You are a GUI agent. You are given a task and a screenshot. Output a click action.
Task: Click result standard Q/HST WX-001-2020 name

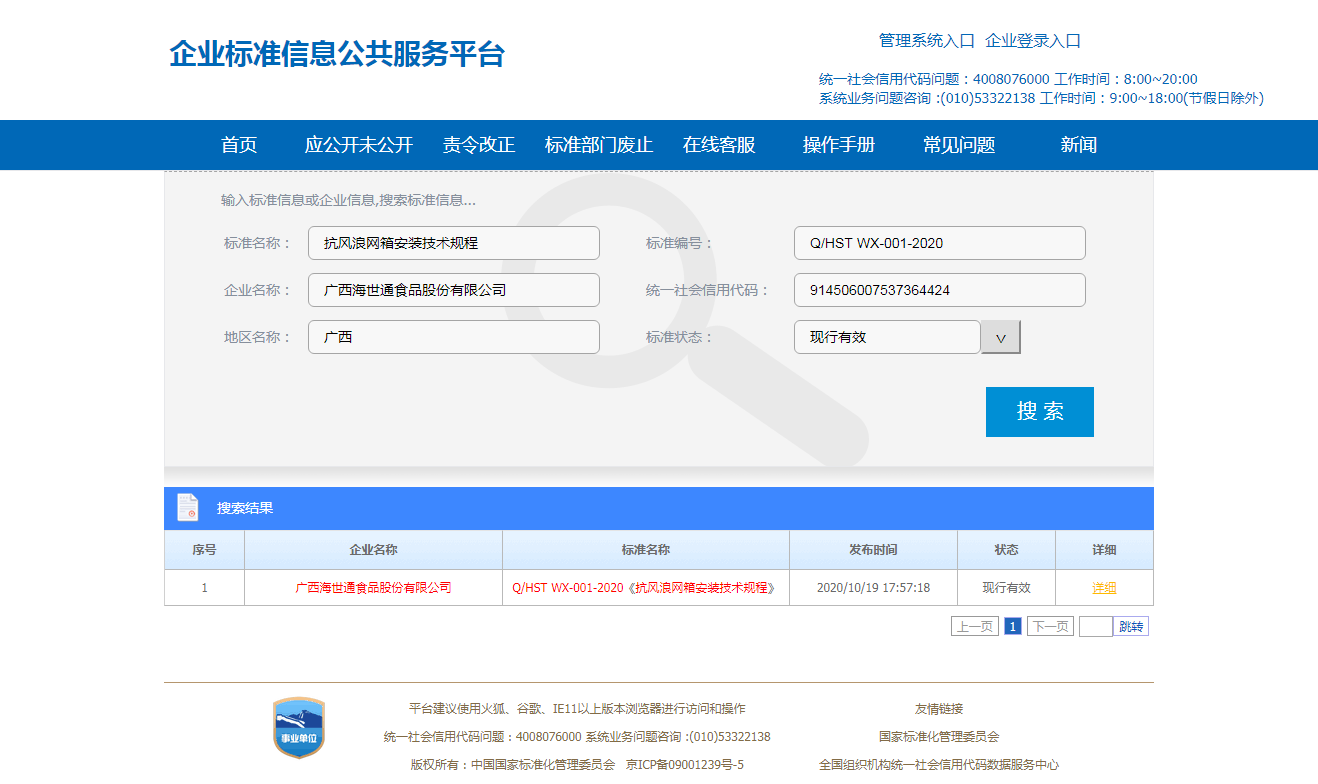click(645, 588)
